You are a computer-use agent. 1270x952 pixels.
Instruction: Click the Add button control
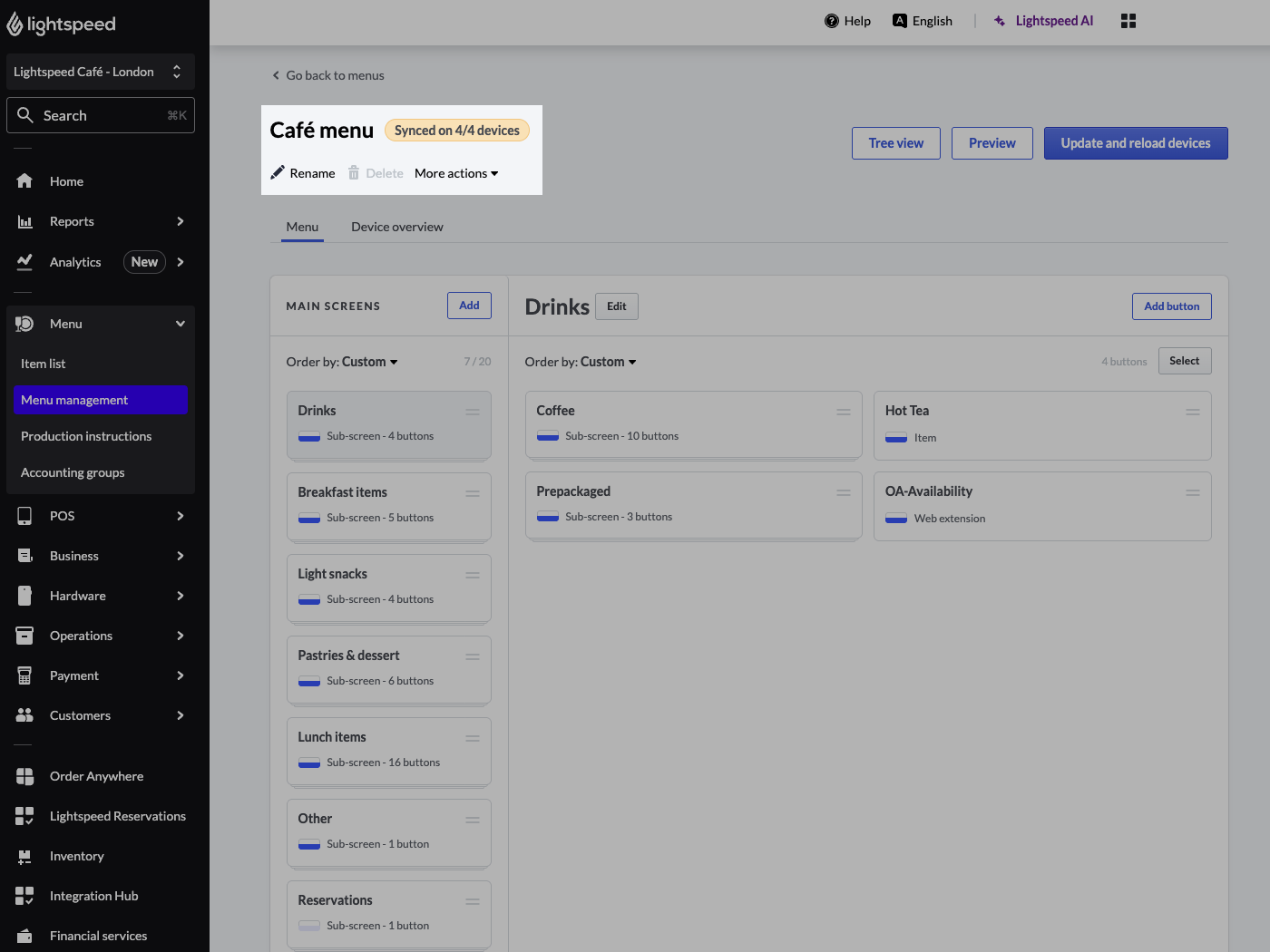(x=1172, y=306)
